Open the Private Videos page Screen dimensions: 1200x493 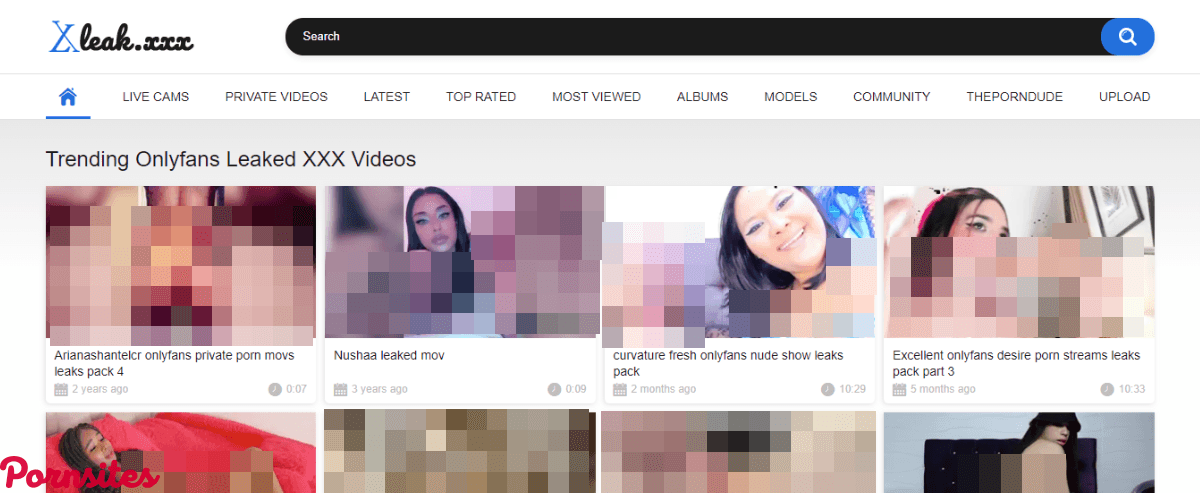coord(276,97)
